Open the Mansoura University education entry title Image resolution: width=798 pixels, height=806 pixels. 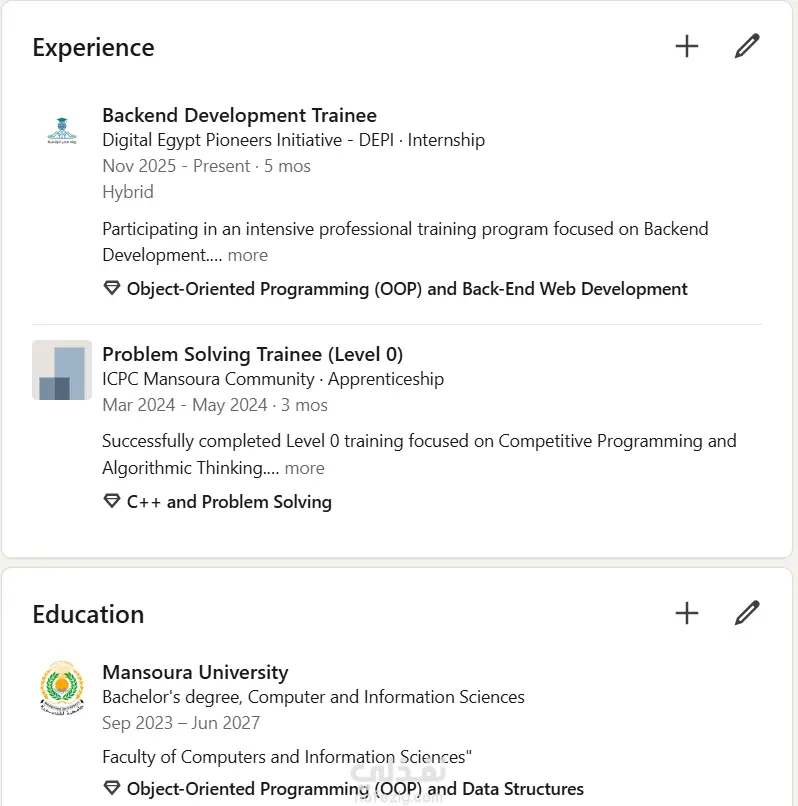[x=195, y=672]
